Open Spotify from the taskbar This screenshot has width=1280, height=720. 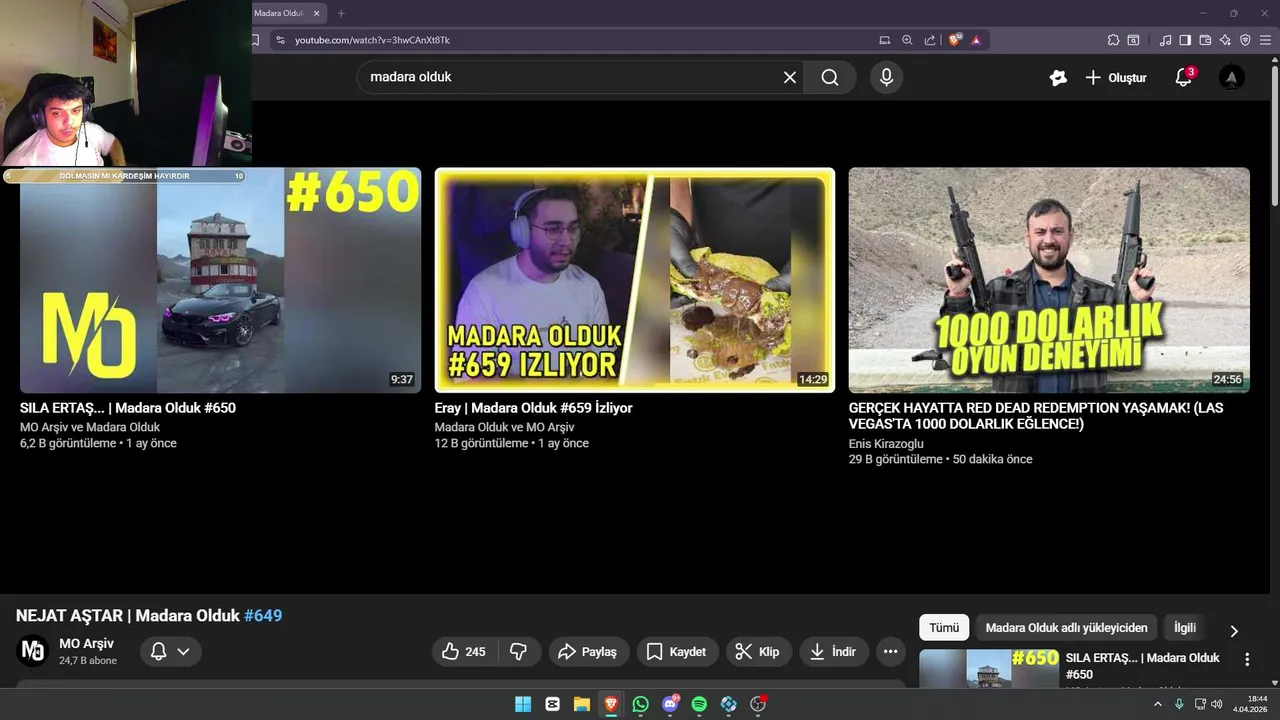tap(699, 704)
